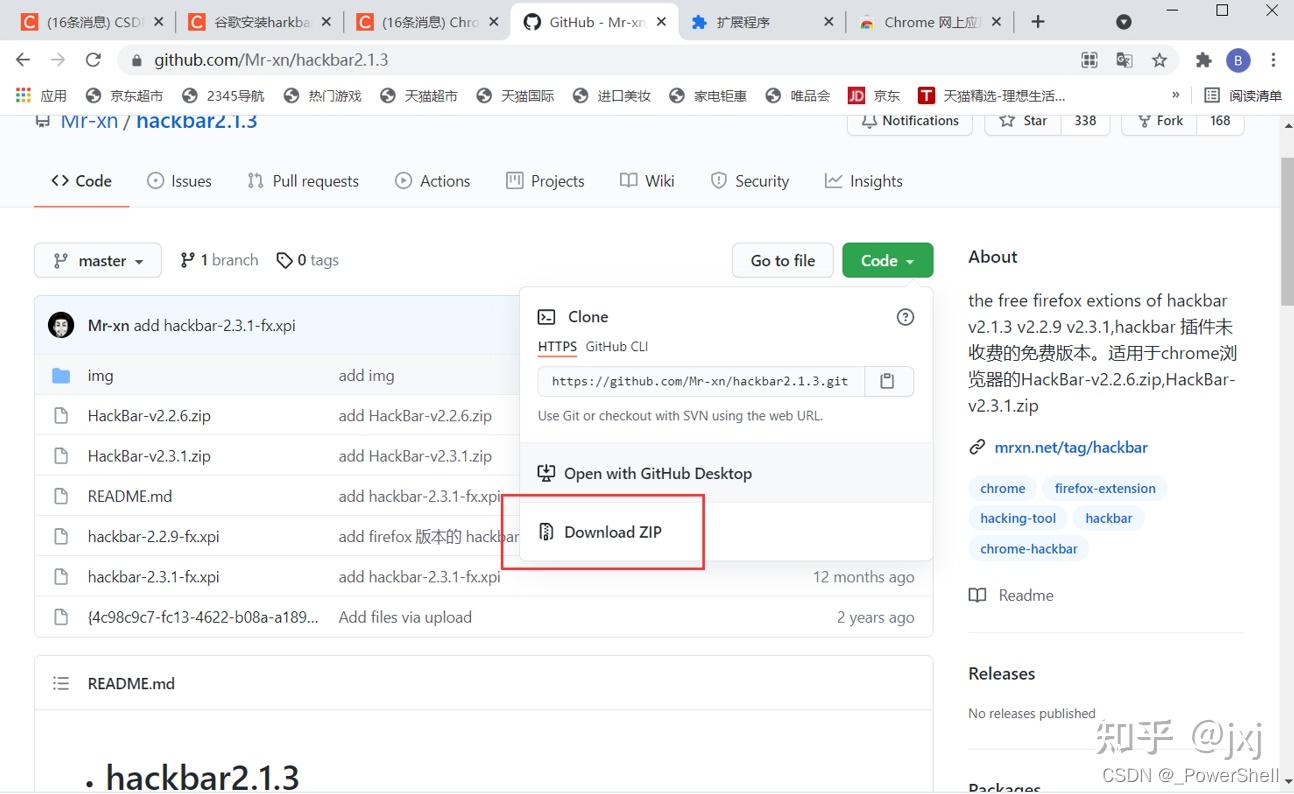The width and height of the screenshot is (1294, 794).
Task: Open the Issues tab
Action: [180, 181]
